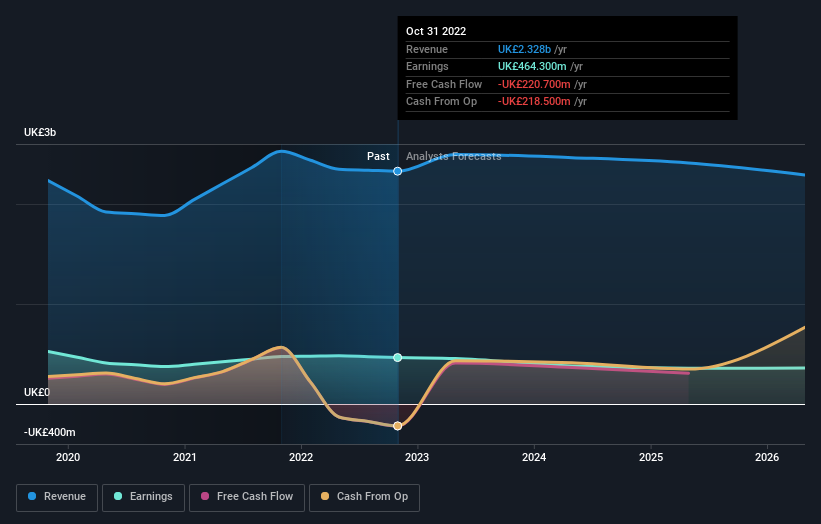Click the -UK£400m y-axis label
The height and width of the screenshot is (524, 821).
click(x=50, y=432)
